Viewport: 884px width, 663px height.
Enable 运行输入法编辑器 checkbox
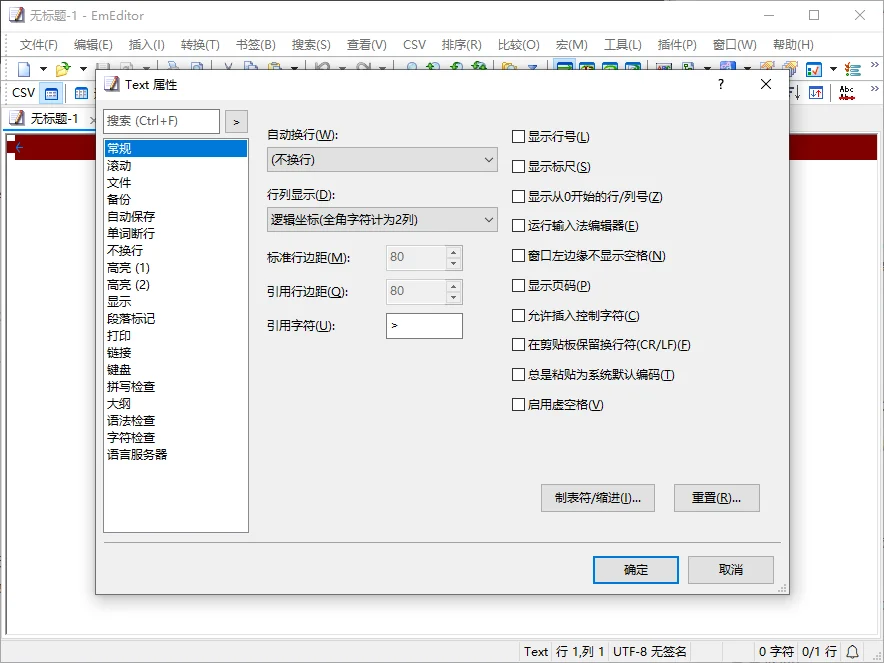518,226
